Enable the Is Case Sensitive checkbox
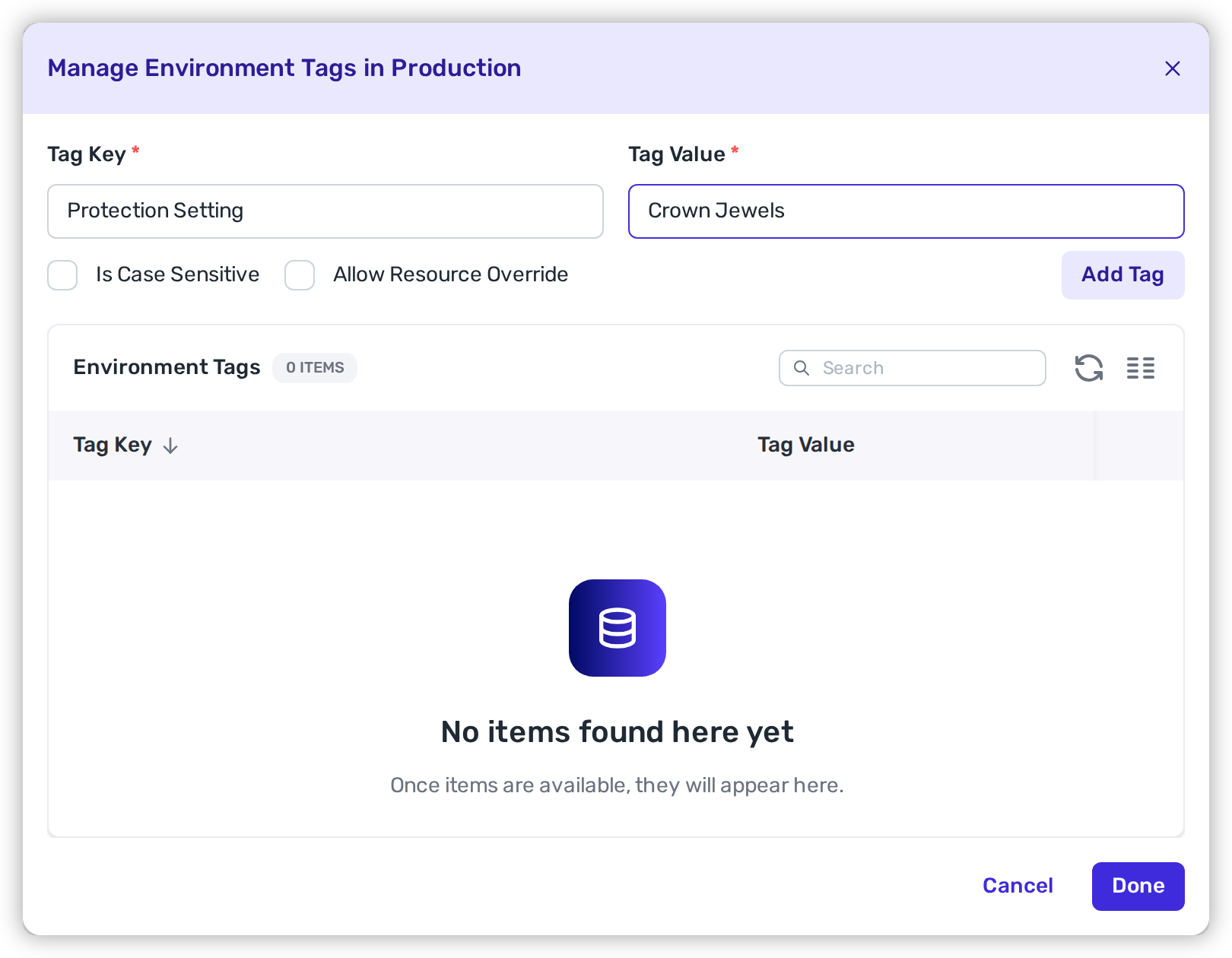The width and height of the screenshot is (1232, 958). [62, 275]
